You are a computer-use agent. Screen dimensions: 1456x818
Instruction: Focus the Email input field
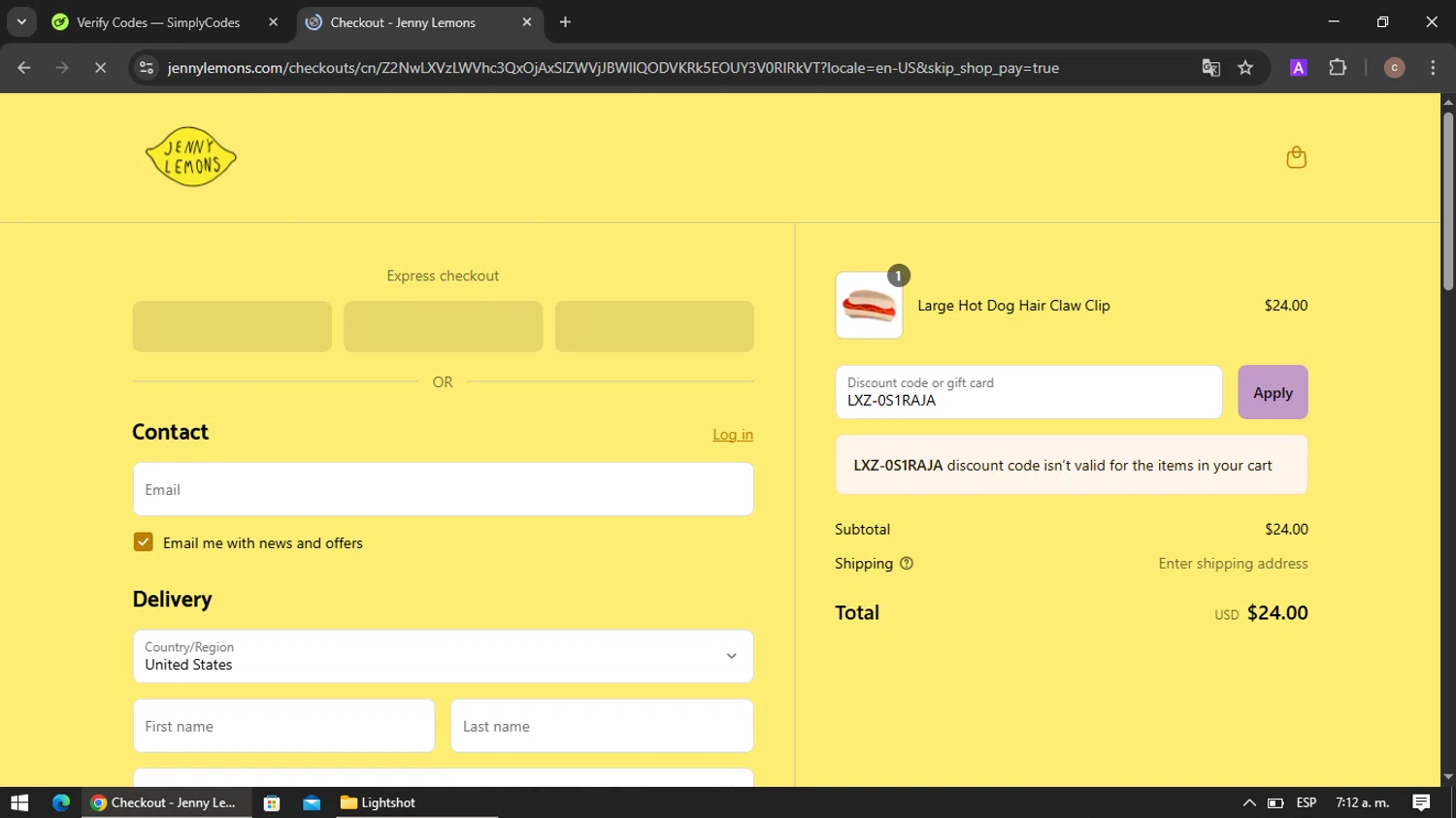443,489
